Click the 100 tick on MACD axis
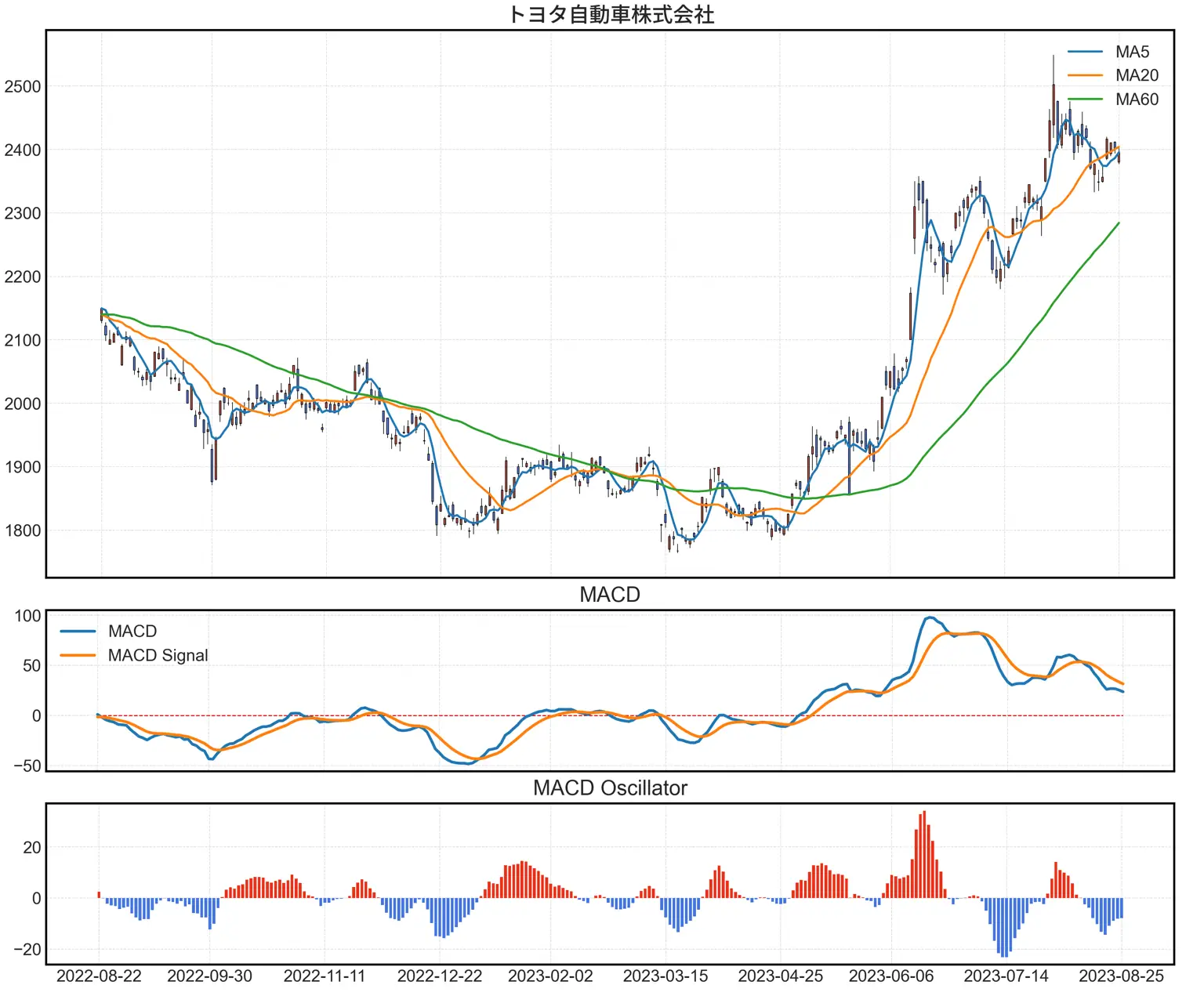1204x1003 pixels. click(x=27, y=616)
